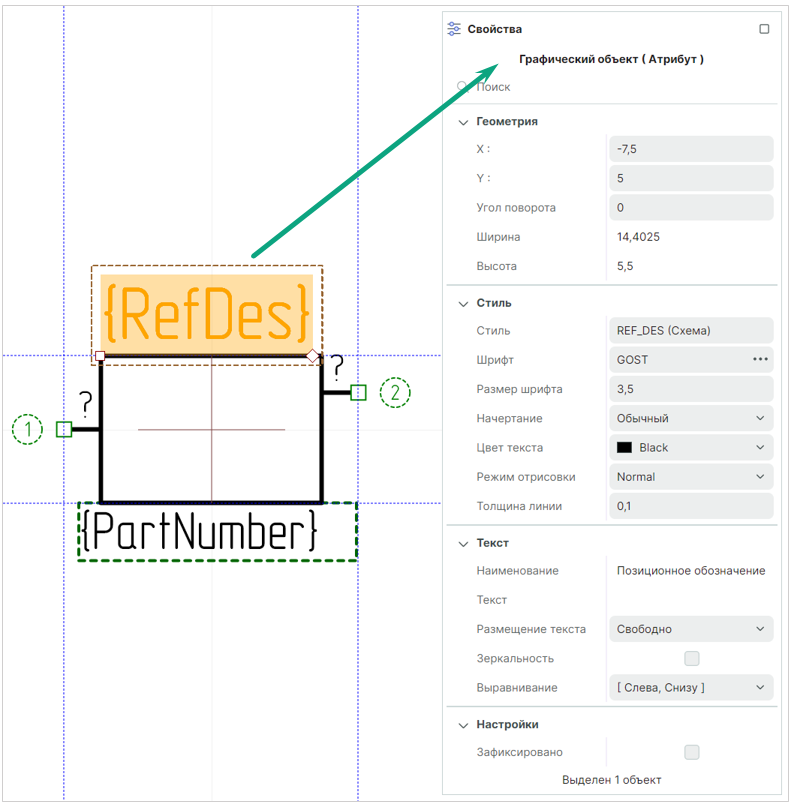The width and height of the screenshot is (796, 811).
Task: Click the Properties panel sliders icon
Action: (x=455, y=29)
